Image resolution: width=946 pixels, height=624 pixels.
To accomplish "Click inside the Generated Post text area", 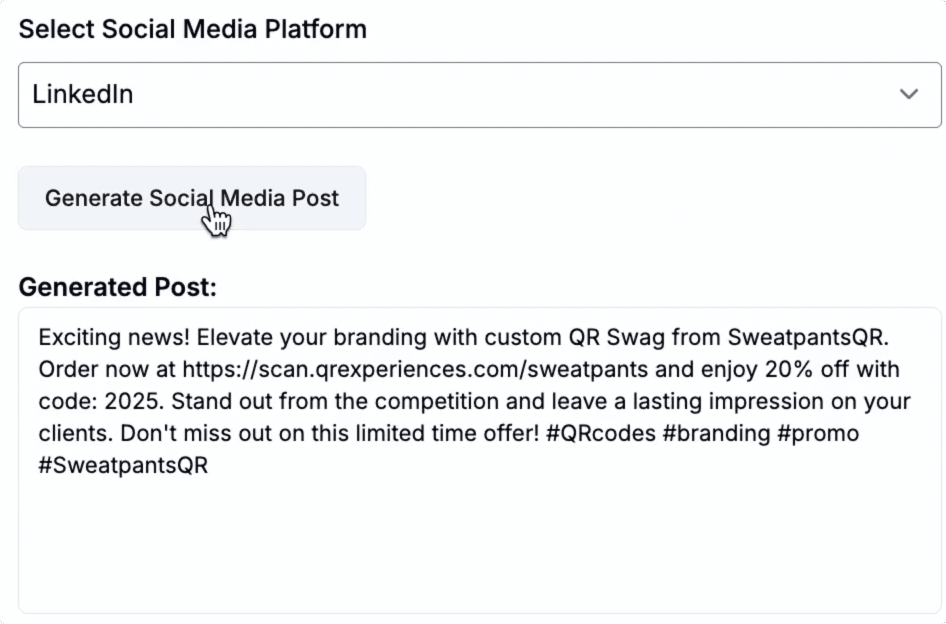I will [x=479, y=540].
